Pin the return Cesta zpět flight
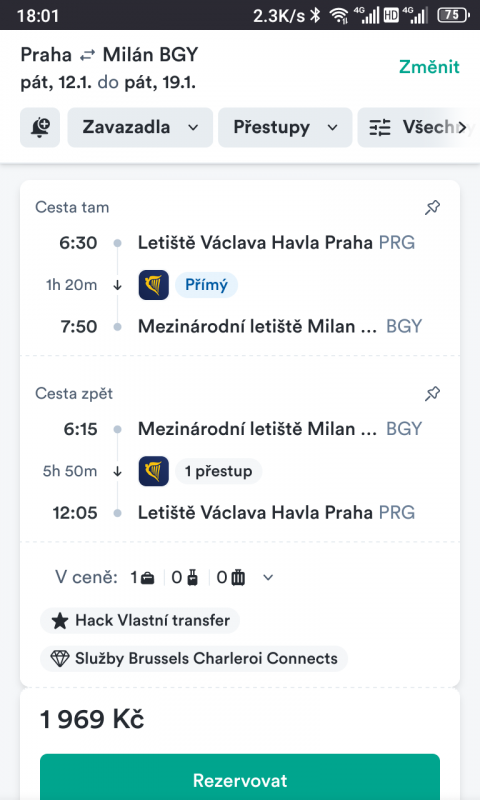 point(433,393)
